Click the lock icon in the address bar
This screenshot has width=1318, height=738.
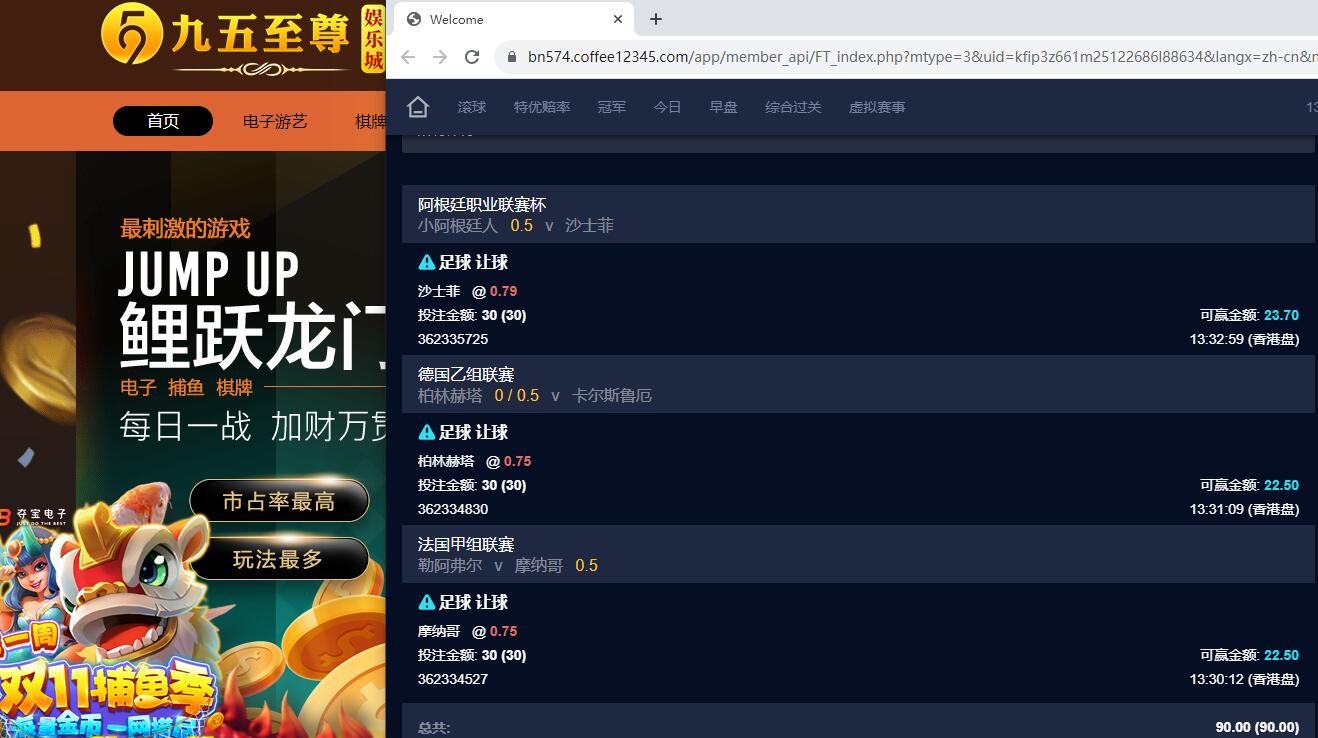click(x=511, y=57)
